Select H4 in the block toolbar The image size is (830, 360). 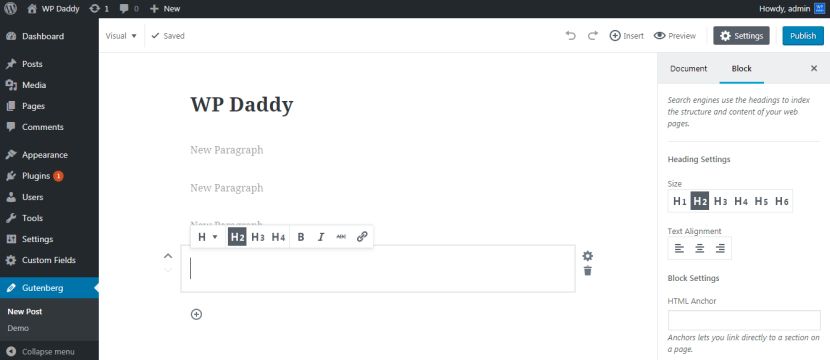(278, 237)
